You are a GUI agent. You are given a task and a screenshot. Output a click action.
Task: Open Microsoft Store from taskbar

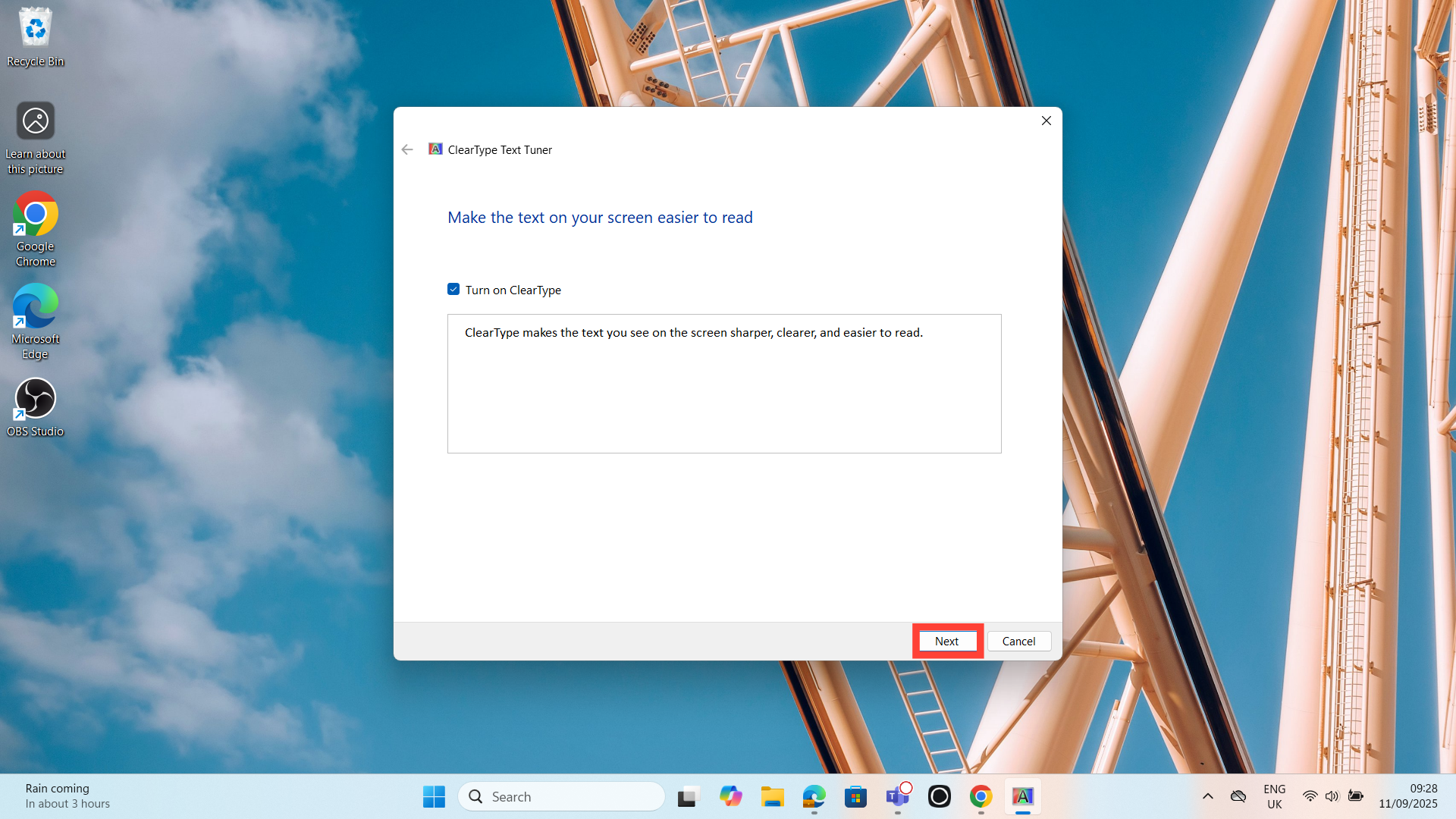coord(855,796)
